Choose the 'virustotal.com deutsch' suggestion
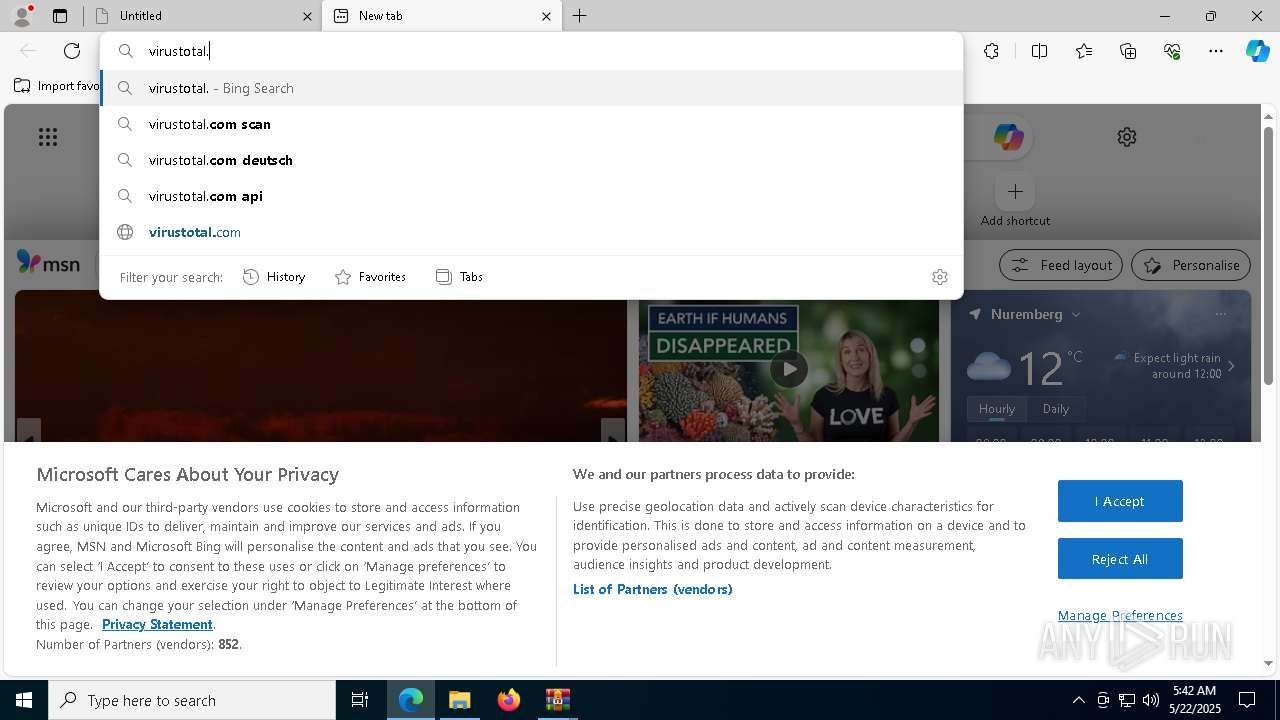 coord(531,160)
